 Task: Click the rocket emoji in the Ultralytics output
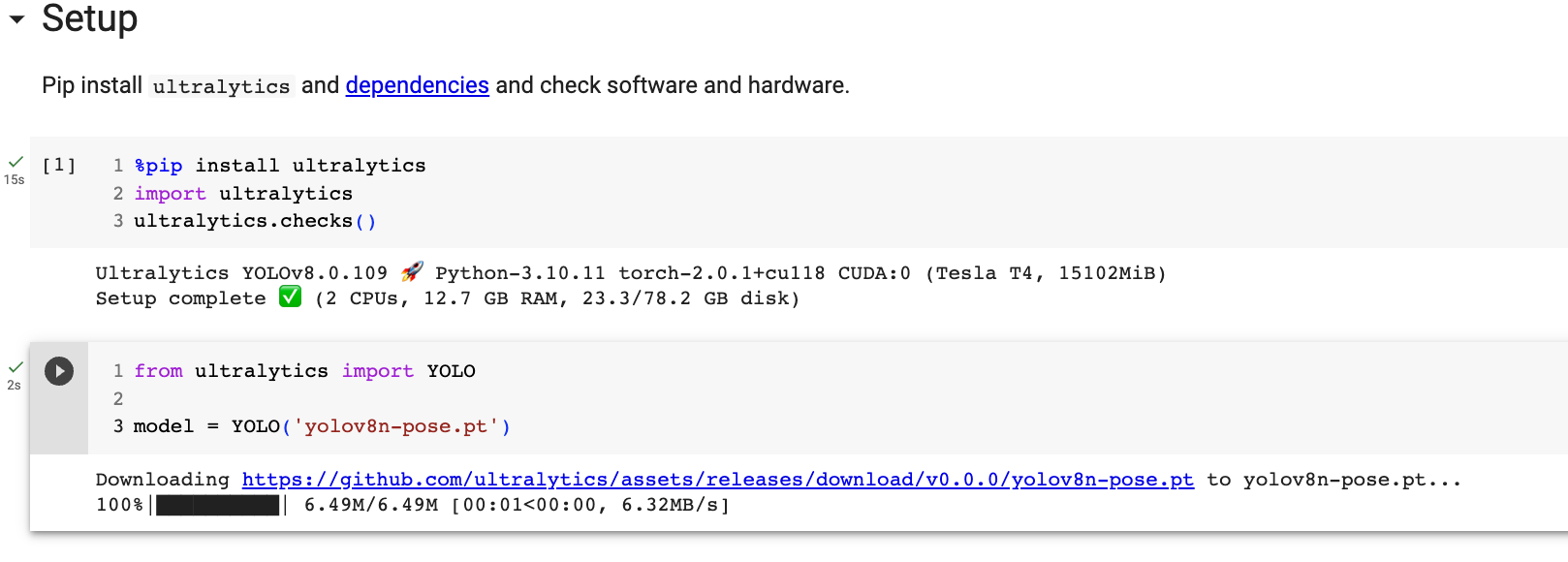[x=411, y=272]
